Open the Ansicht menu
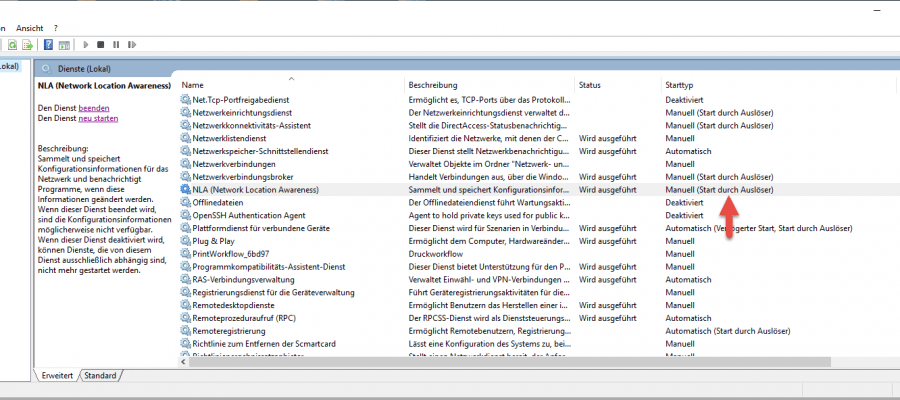The height and width of the screenshot is (400, 900). coord(29,27)
